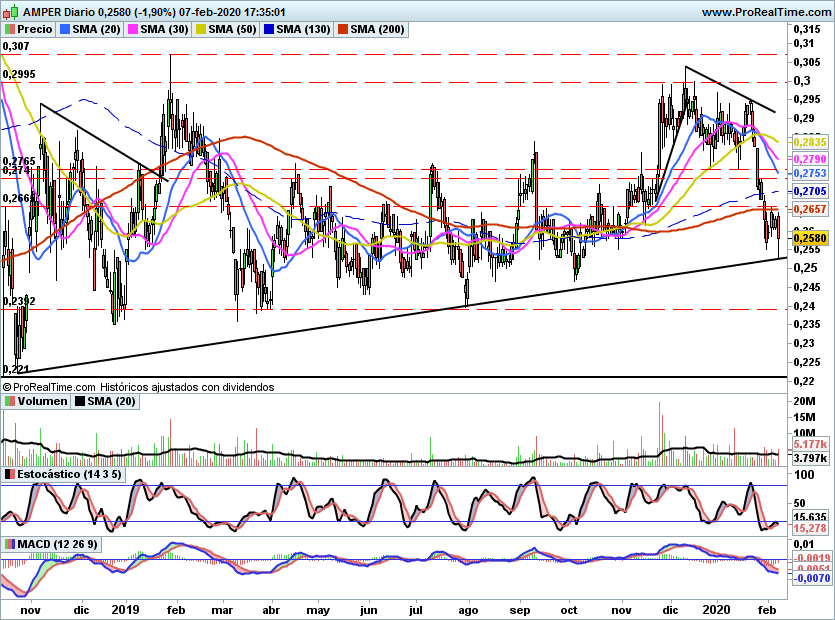
Task: Click the SMA (50) yellow legend swatch
Action: pyautogui.click(x=201, y=29)
